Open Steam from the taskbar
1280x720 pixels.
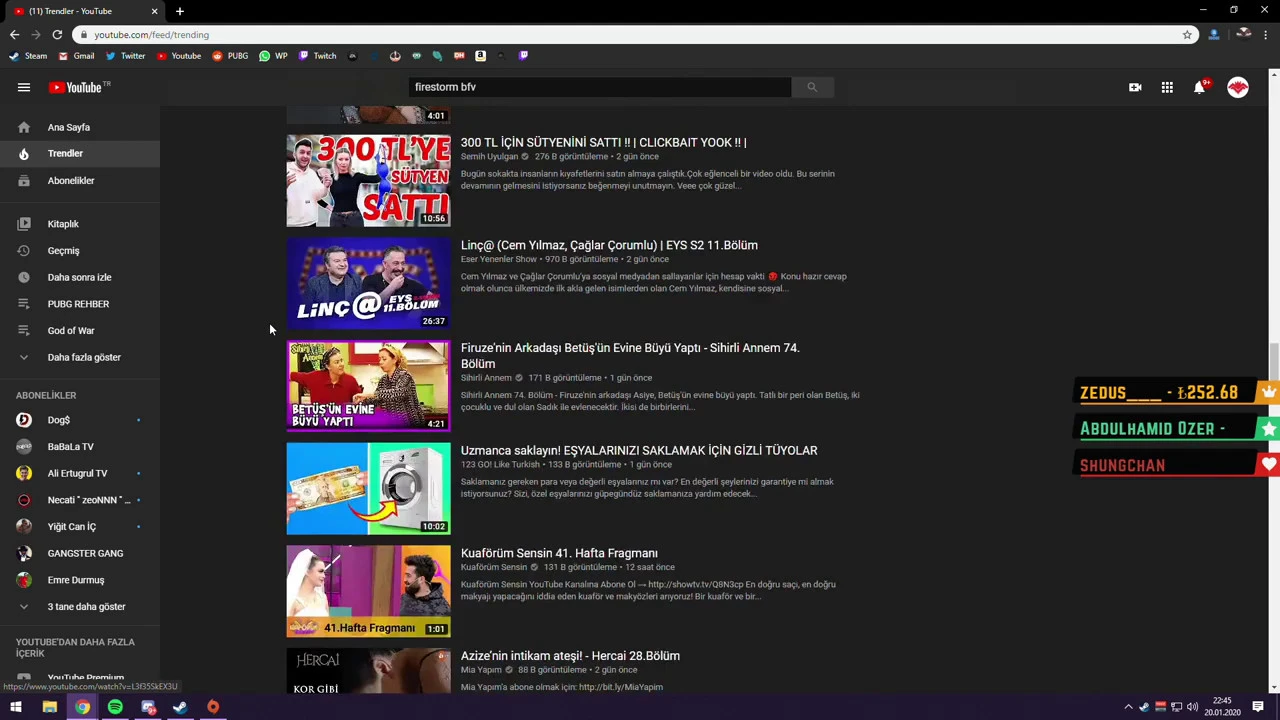click(x=180, y=707)
